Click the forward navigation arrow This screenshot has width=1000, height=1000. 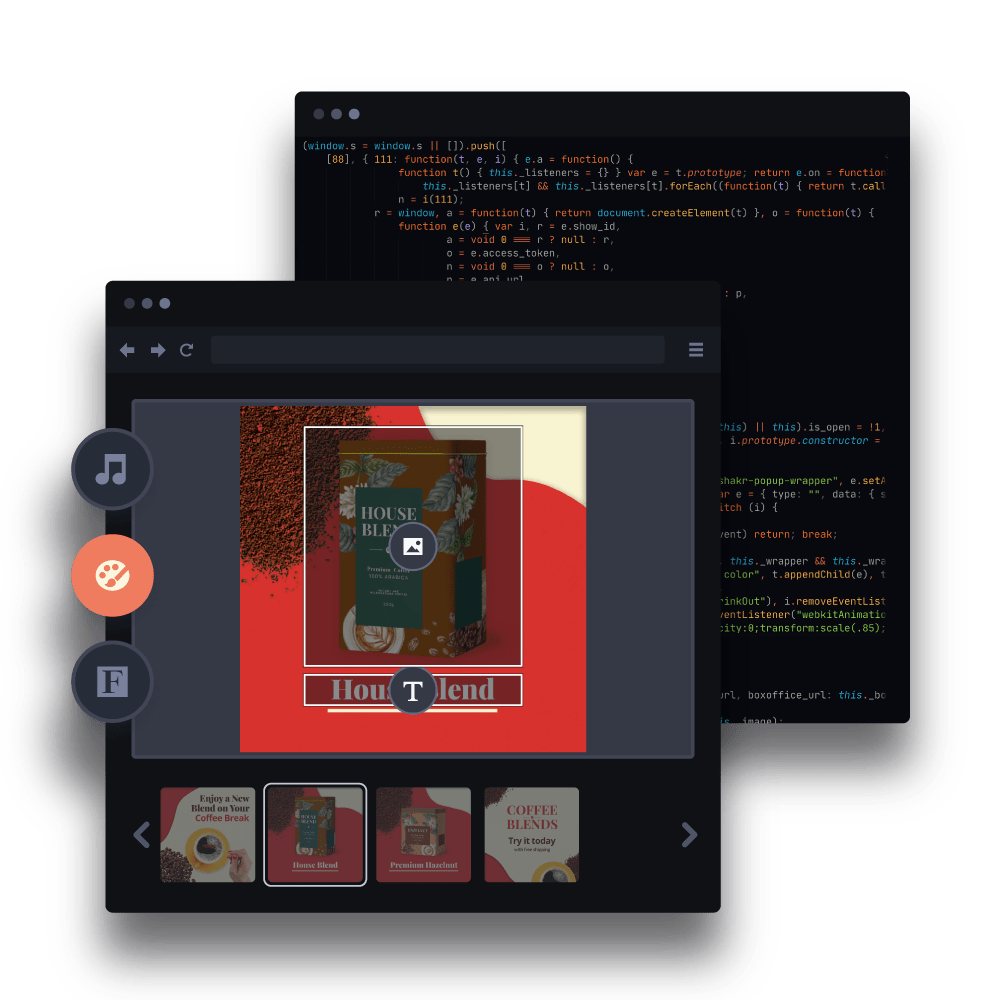[x=157, y=350]
